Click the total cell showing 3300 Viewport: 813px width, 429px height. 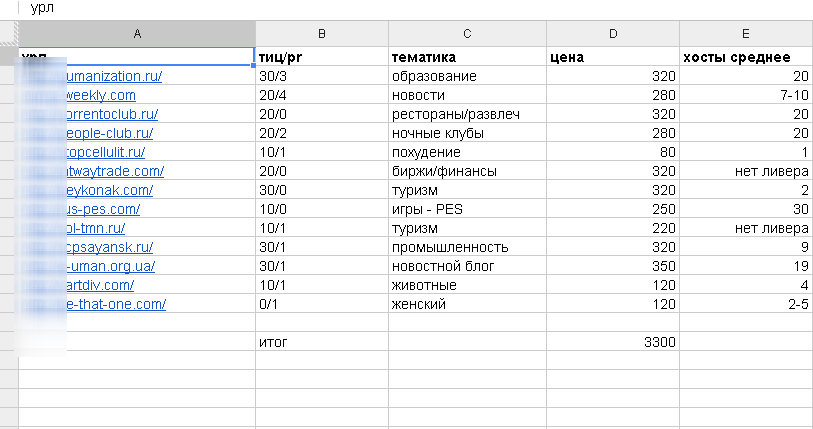pos(612,342)
